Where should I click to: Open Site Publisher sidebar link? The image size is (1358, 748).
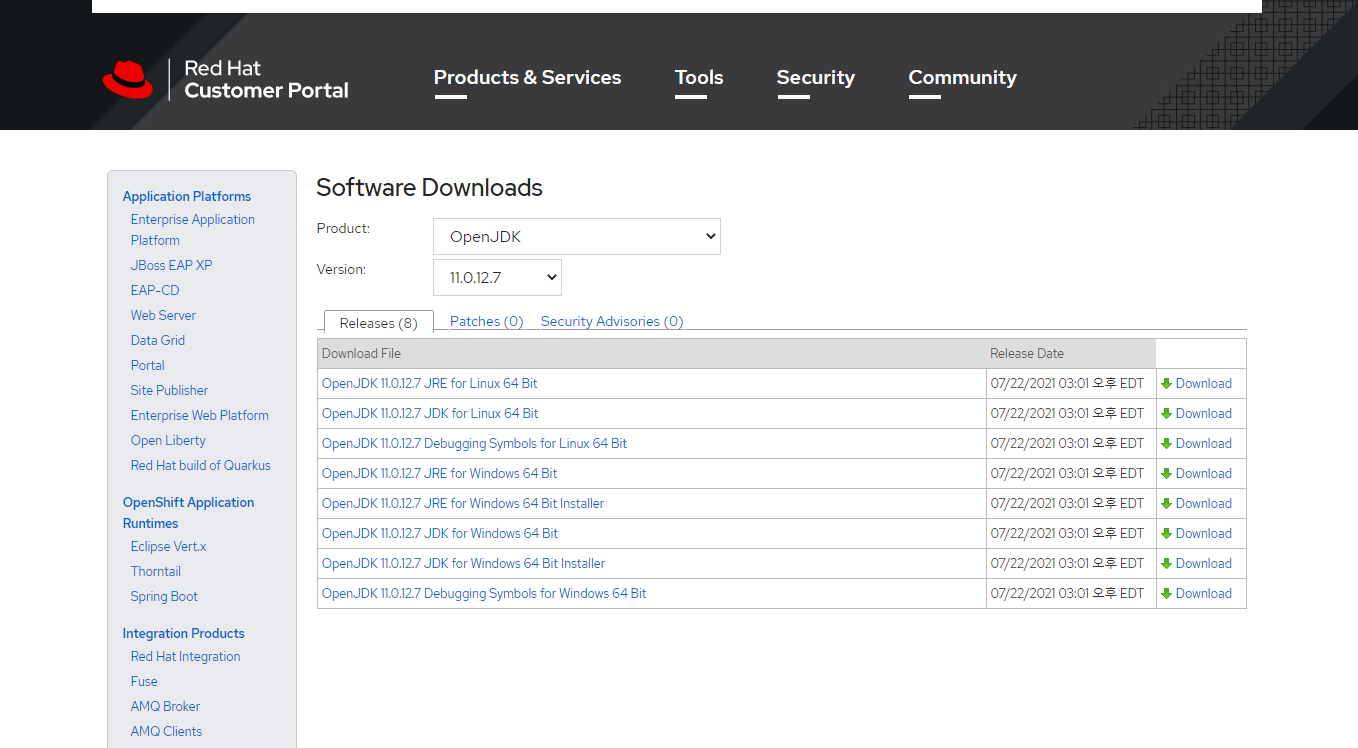pos(170,391)
